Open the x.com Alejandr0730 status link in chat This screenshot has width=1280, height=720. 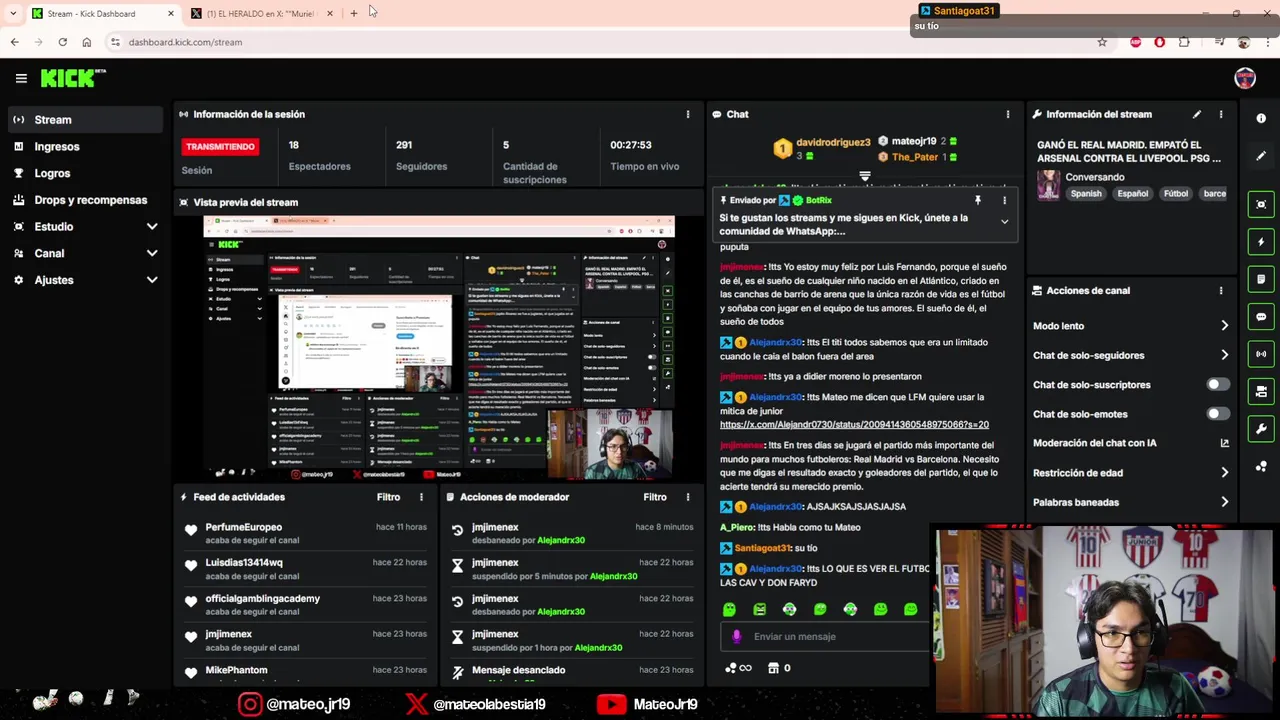tap(854, 425)
